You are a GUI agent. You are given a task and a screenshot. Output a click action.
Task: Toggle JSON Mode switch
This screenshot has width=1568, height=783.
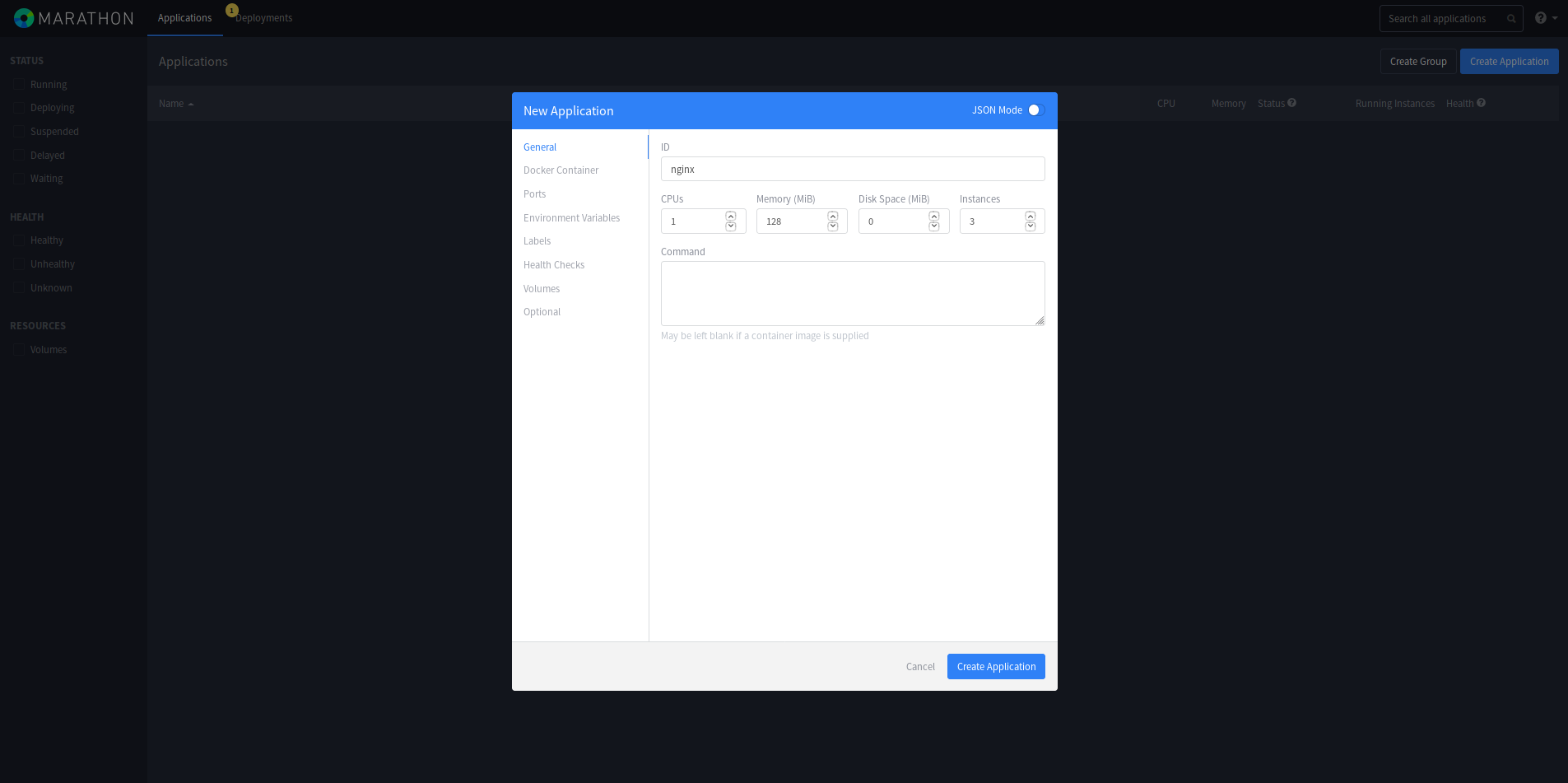point(1036,110)
